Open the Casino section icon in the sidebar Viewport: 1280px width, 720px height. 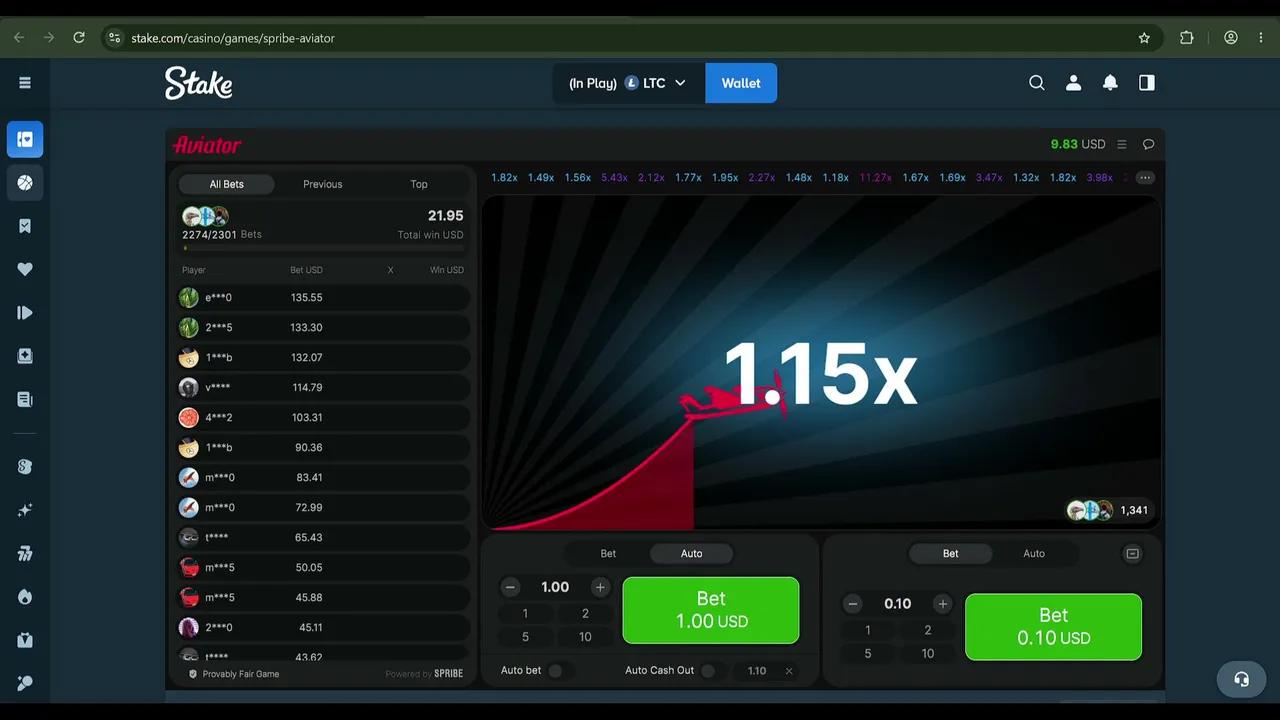[25, 140]
